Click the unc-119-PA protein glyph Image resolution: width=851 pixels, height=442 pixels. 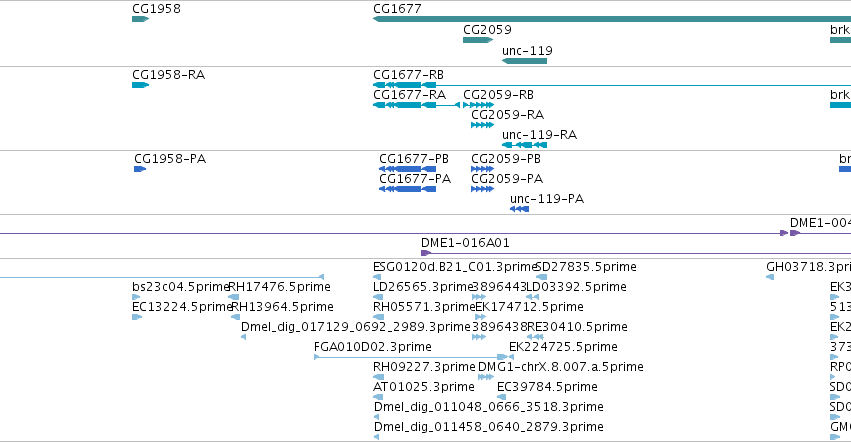tap(519, 209)
